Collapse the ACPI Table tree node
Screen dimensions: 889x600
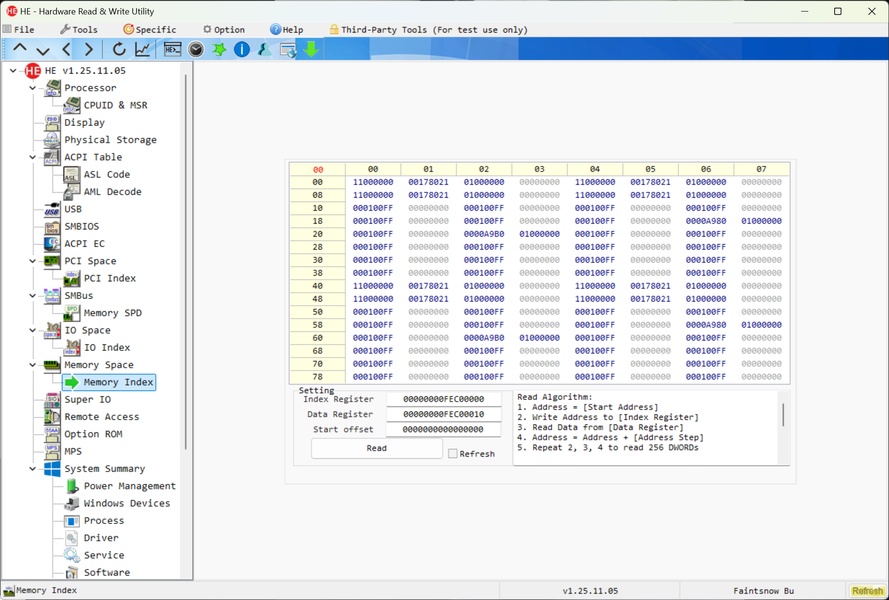tap(33, 157)
